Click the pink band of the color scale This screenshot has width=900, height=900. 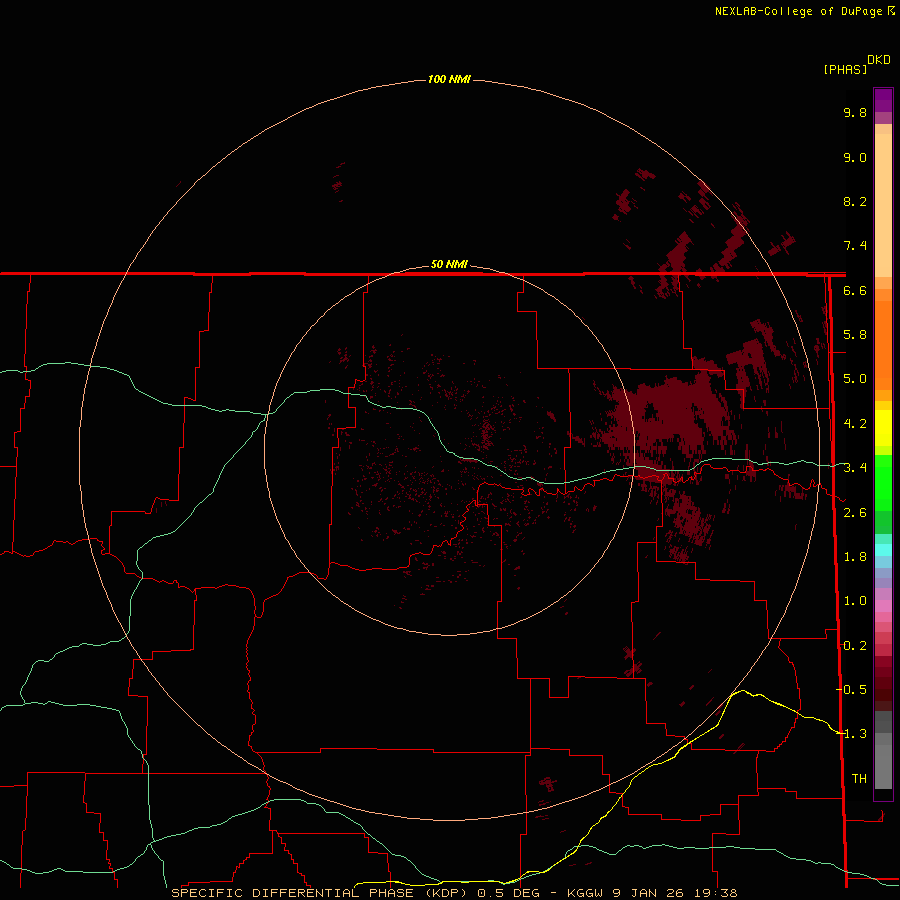pos(883,606)
